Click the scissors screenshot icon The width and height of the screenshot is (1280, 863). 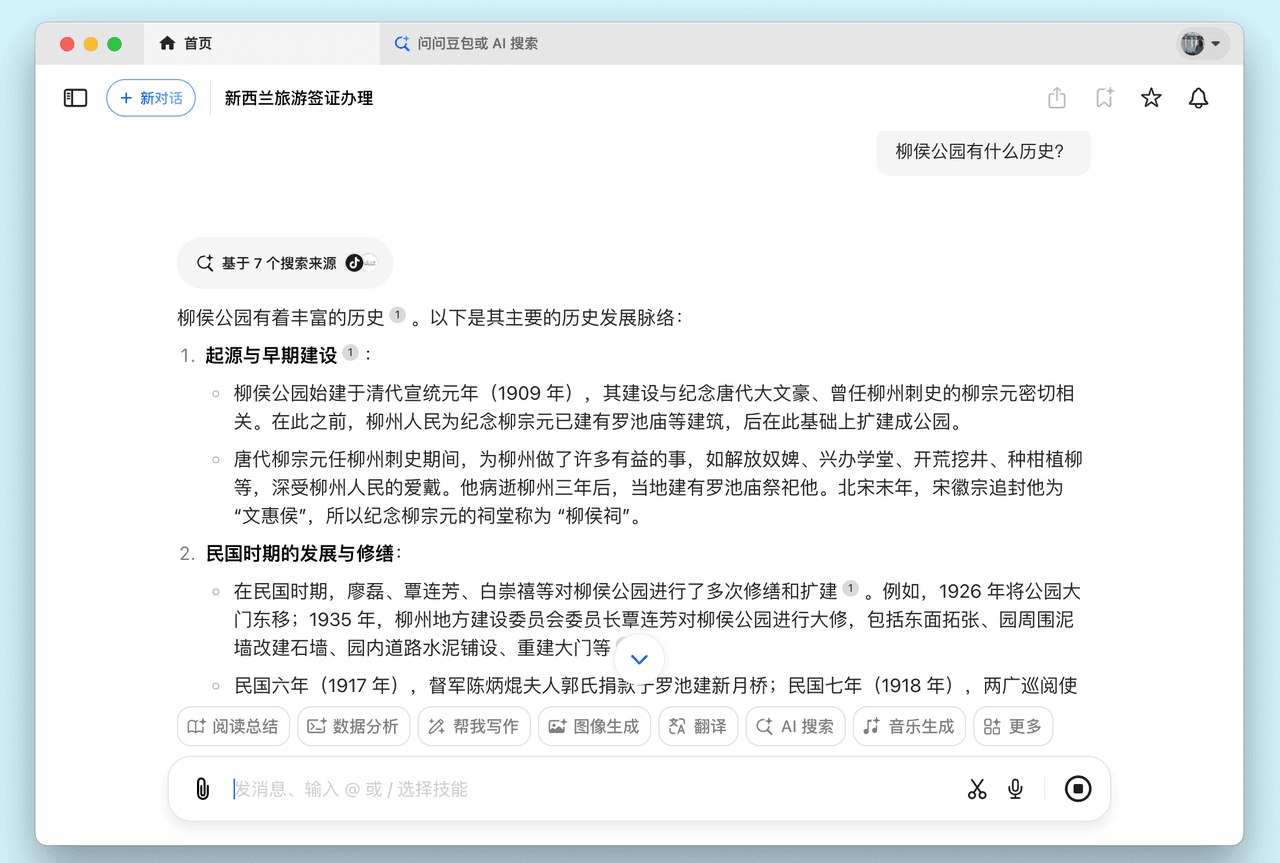pos(977,789)
